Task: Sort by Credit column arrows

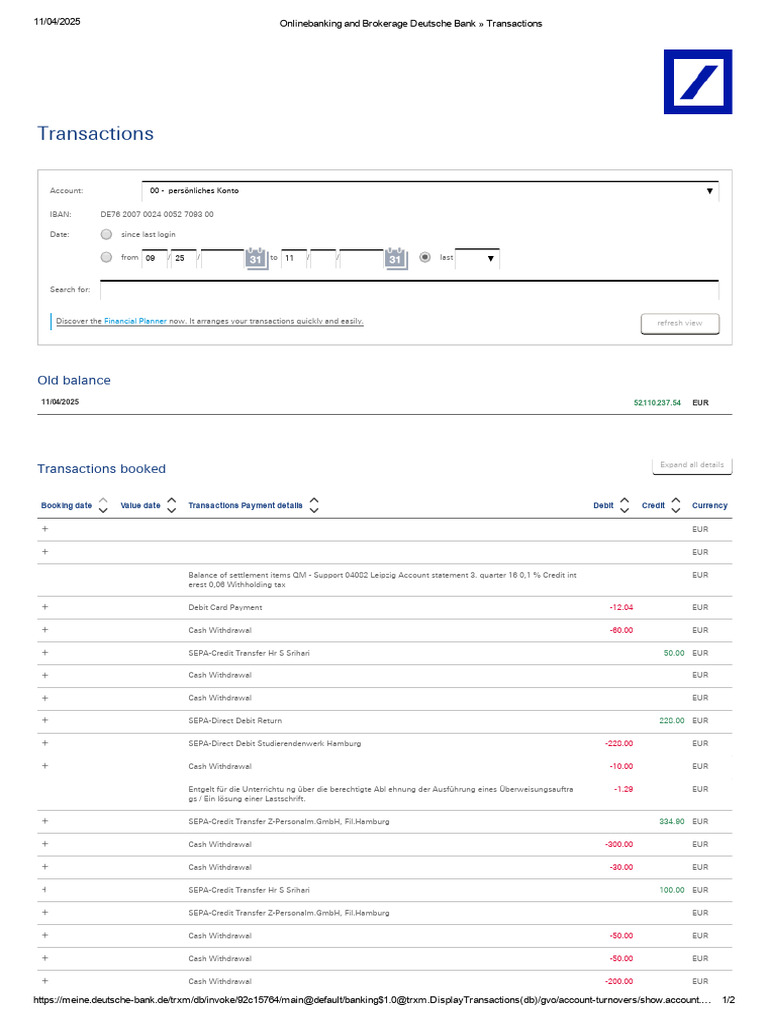Action: point(676,505)
